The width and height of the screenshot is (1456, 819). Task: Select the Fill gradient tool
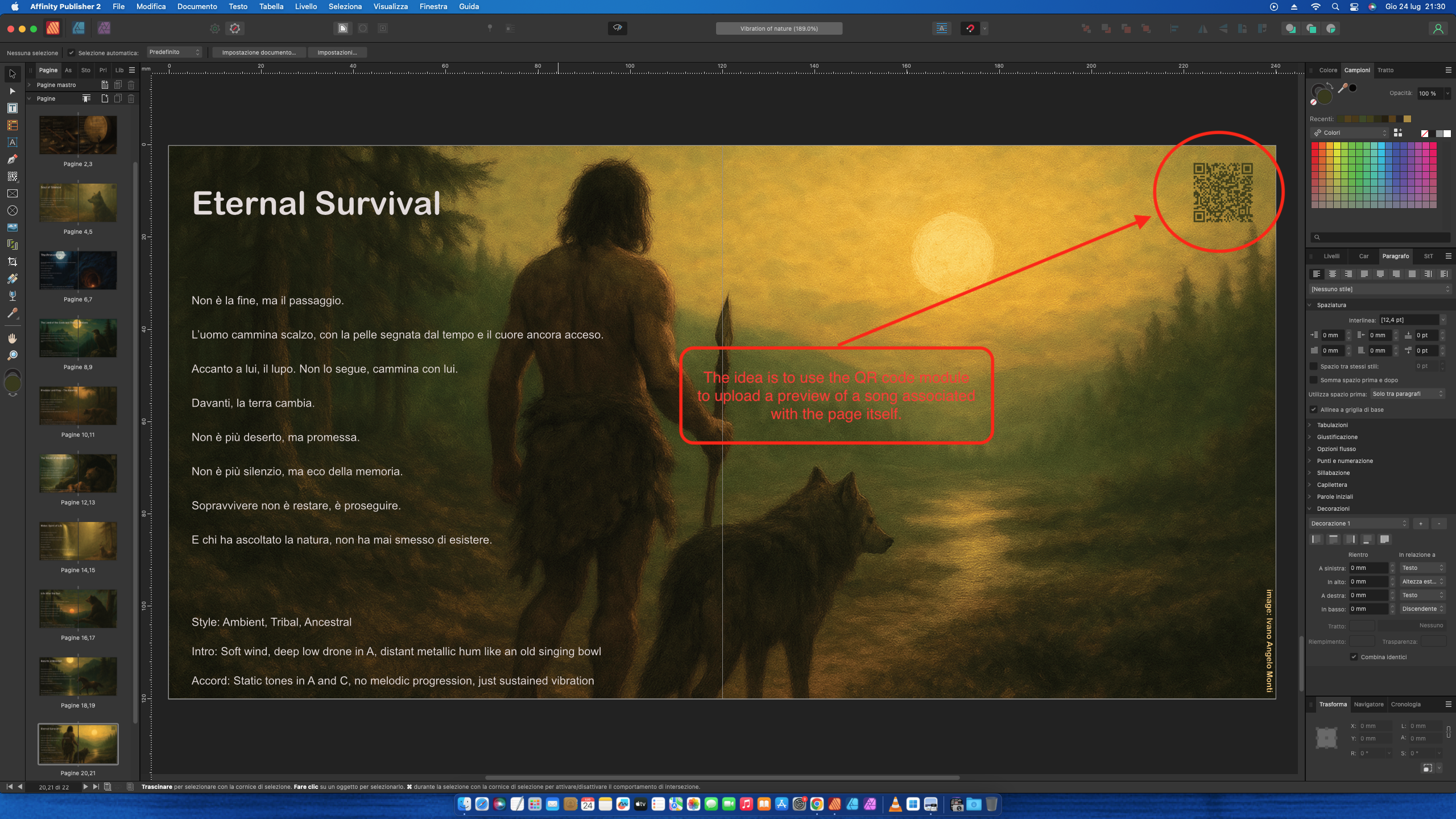click(13, 279)
